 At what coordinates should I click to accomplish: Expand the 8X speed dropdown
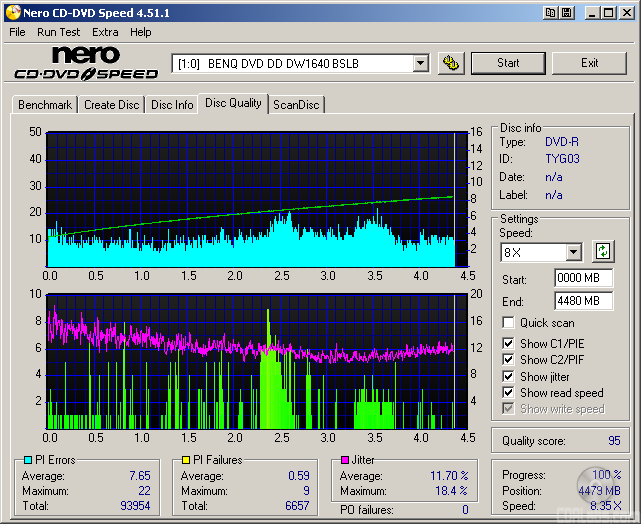[573, 252]
